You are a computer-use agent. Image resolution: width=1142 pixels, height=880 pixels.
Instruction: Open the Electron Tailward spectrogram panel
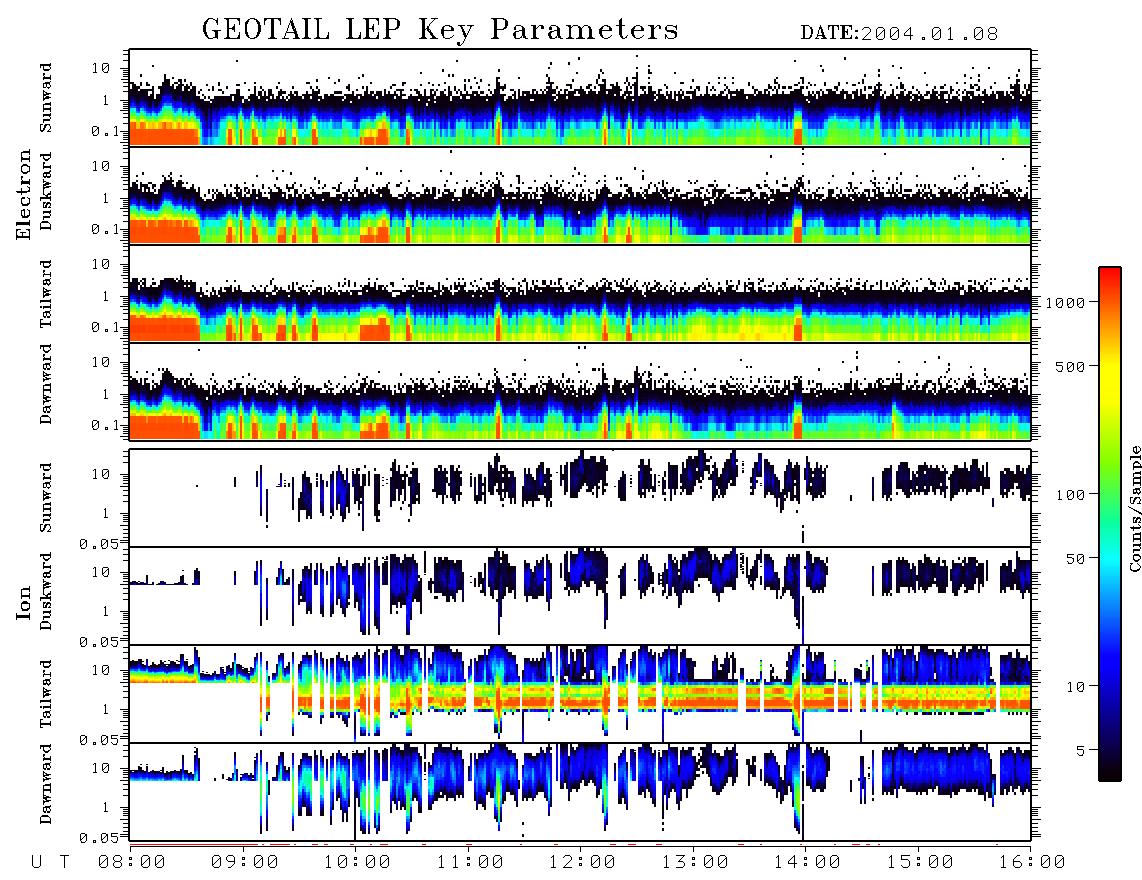[x=580, y=294]
